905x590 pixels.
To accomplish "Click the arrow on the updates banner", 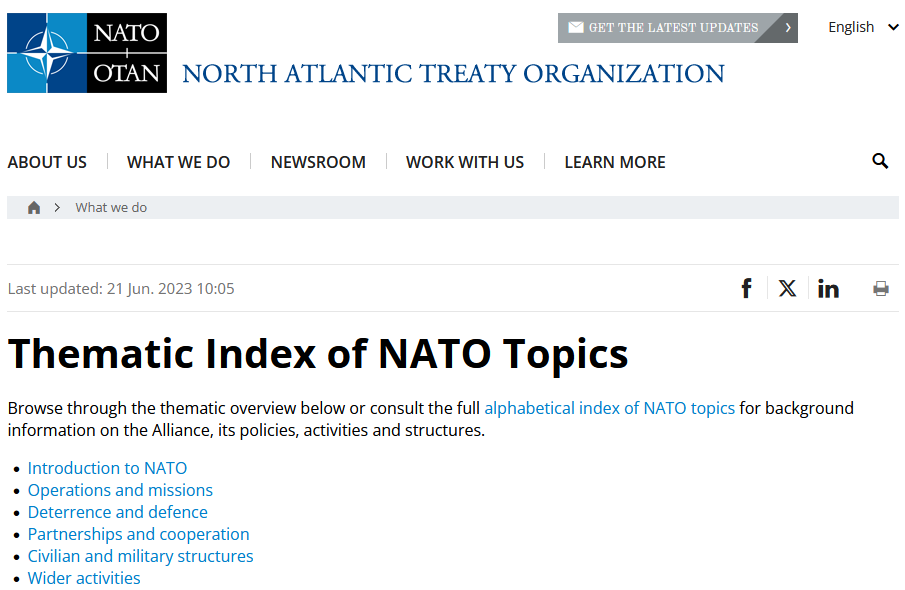I will point(788,28).
